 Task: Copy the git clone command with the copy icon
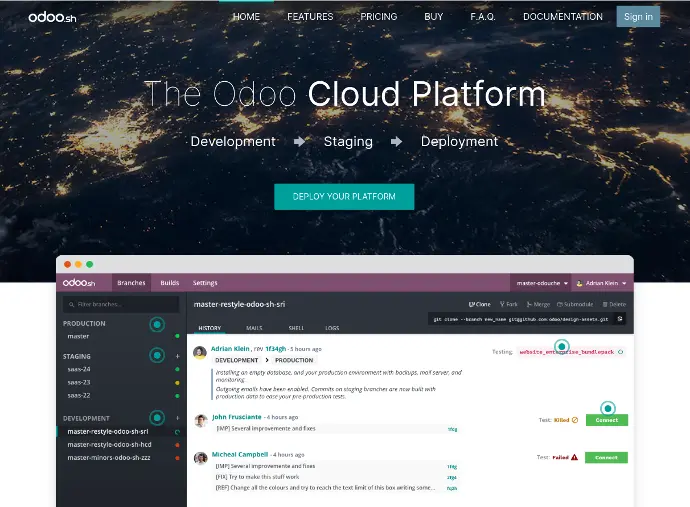[620, 319]
